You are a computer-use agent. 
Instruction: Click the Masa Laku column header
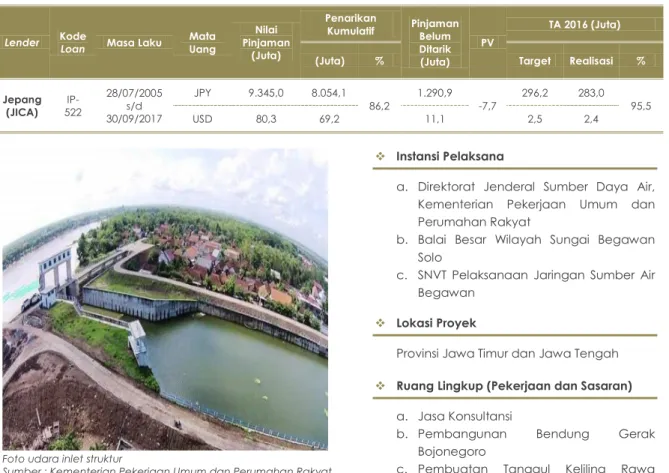tap(134, 43)
